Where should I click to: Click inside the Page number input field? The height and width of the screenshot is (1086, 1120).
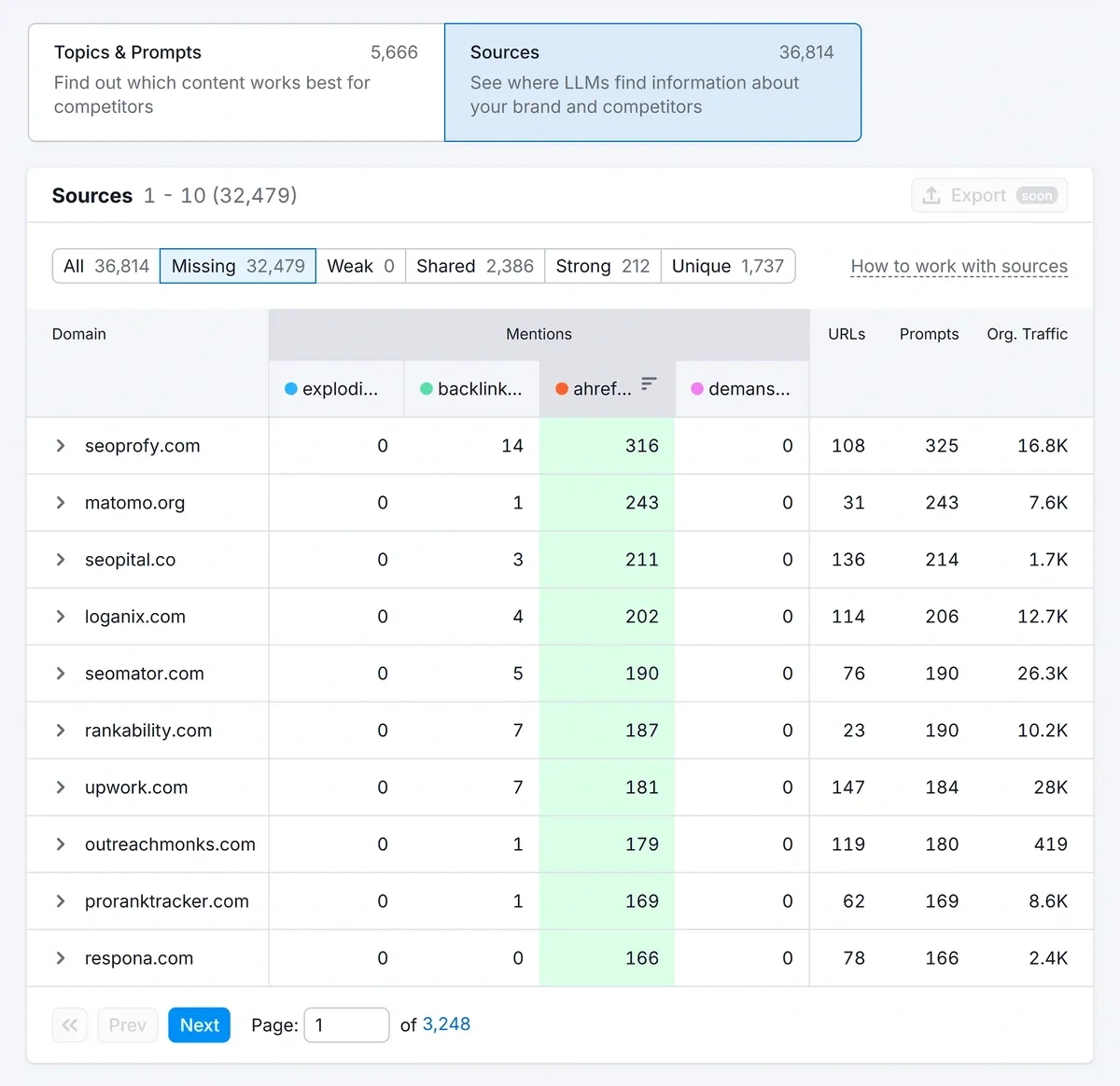tap(346, 1024)
